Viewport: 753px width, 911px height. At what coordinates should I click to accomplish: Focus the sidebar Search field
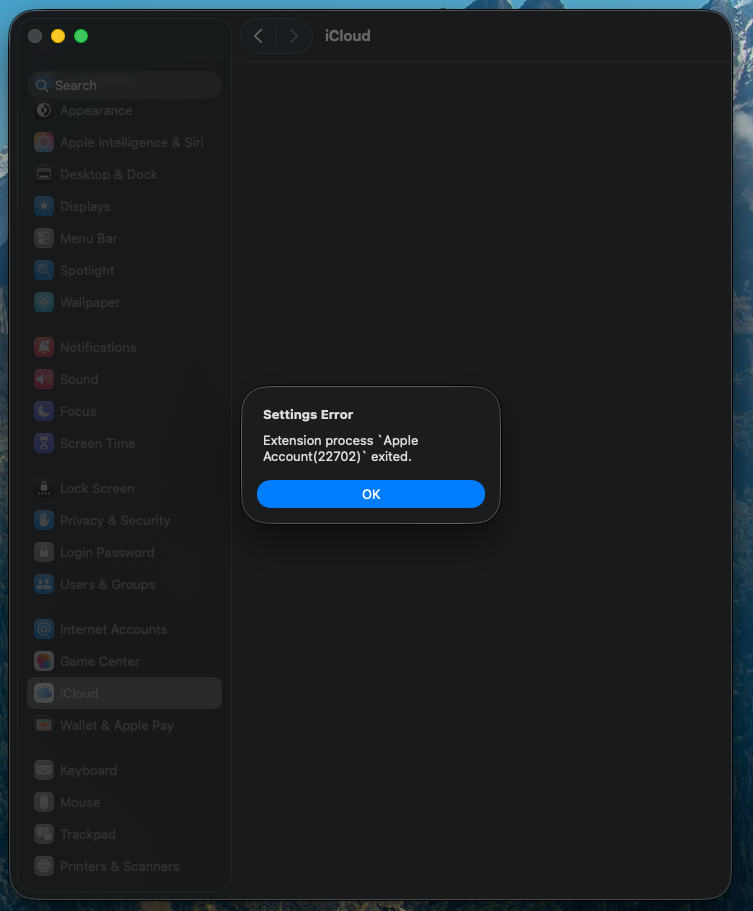(124, 85)
